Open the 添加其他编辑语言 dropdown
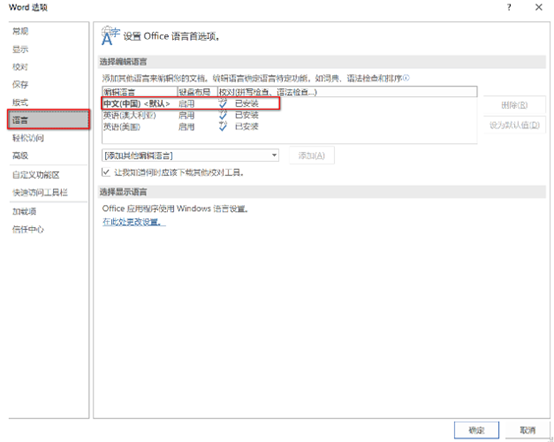This screenshot has width=554, height=442. (x=190, y=155)
